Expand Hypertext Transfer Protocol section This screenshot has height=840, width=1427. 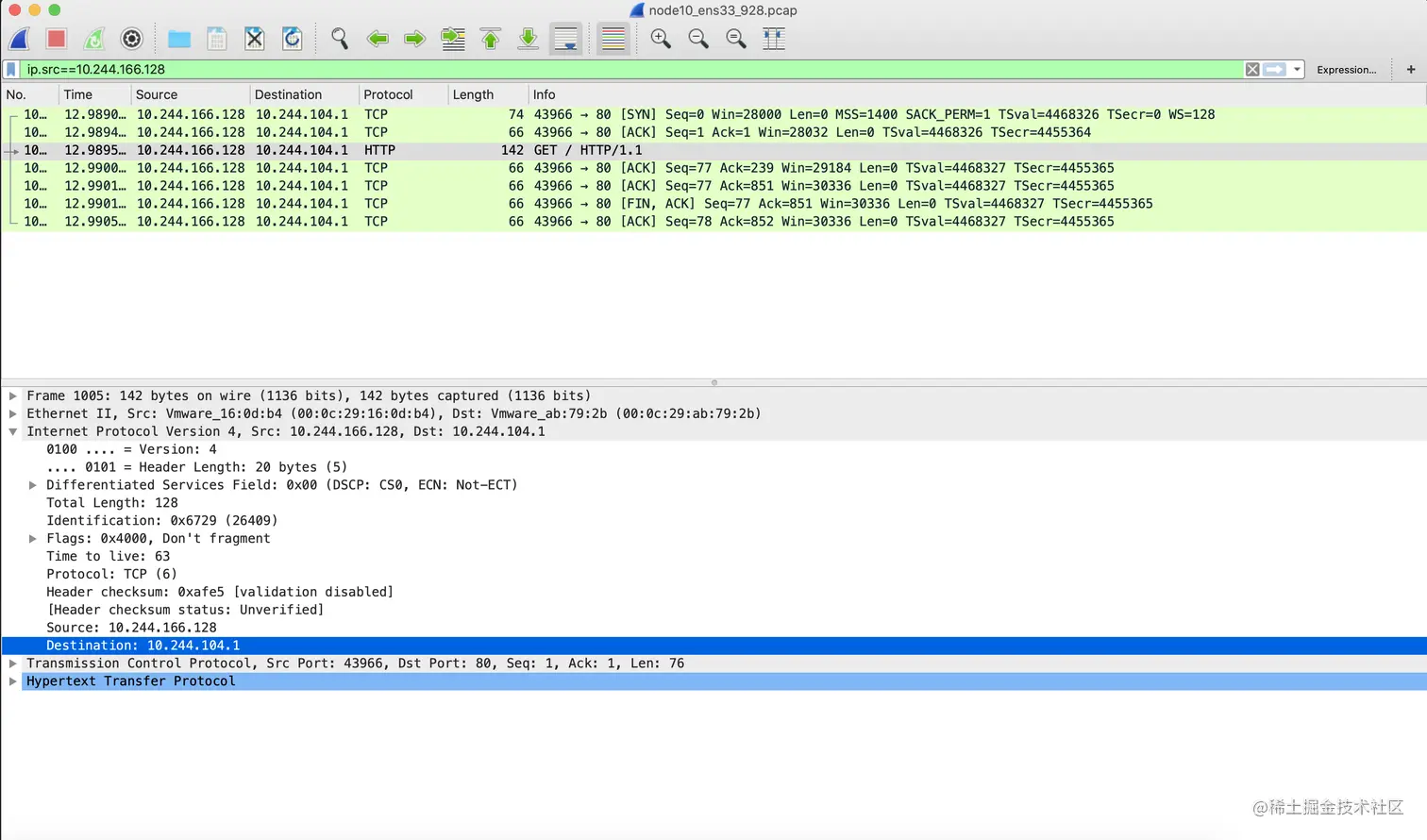pos(13,681)
